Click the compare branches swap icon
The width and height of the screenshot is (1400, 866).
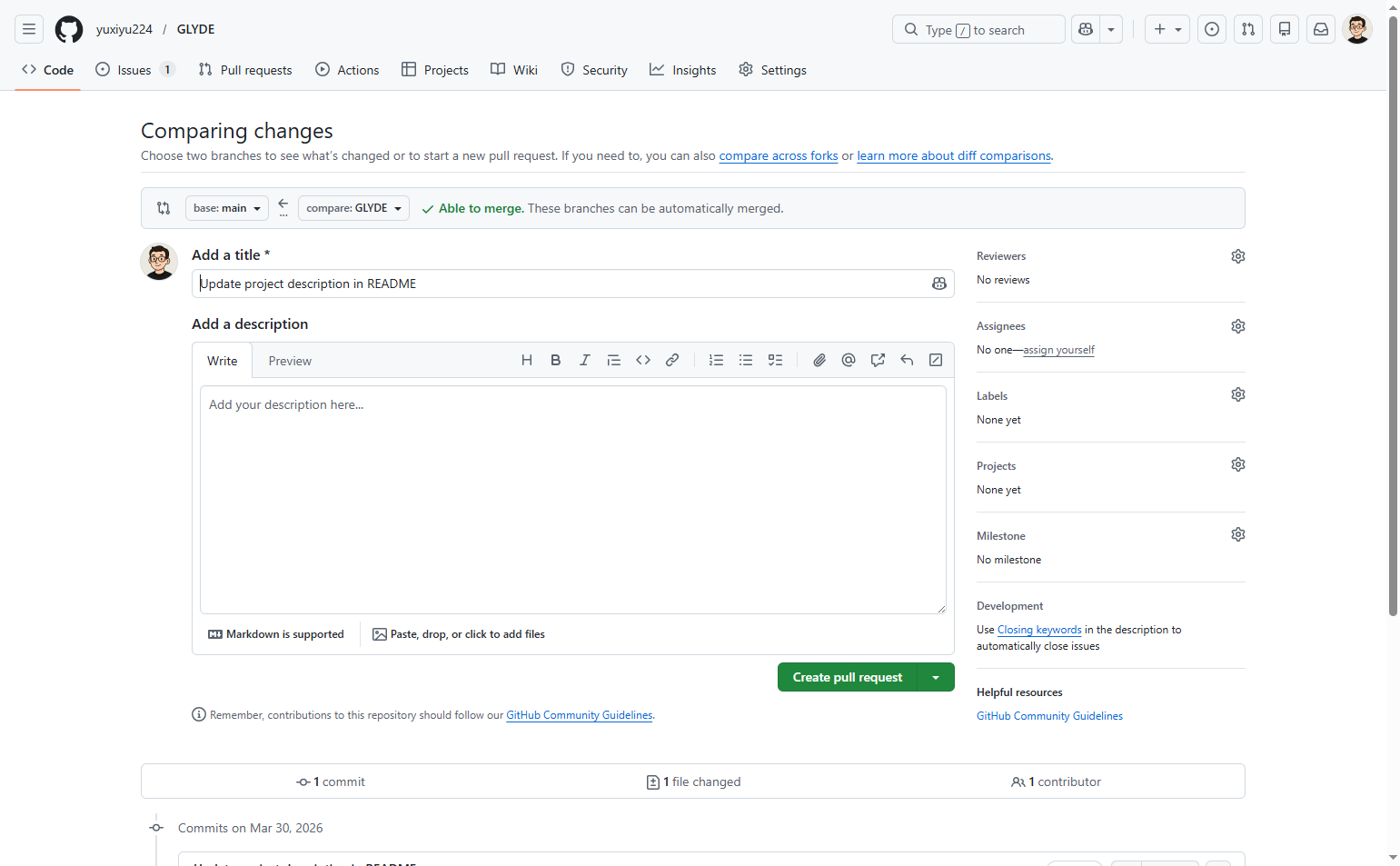pos(164,208)
